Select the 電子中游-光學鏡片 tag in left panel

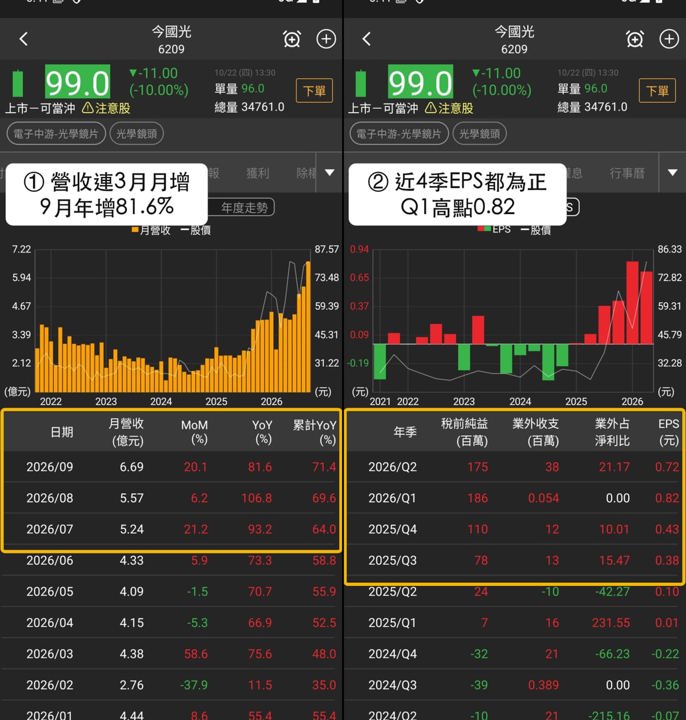pos(56,134)
